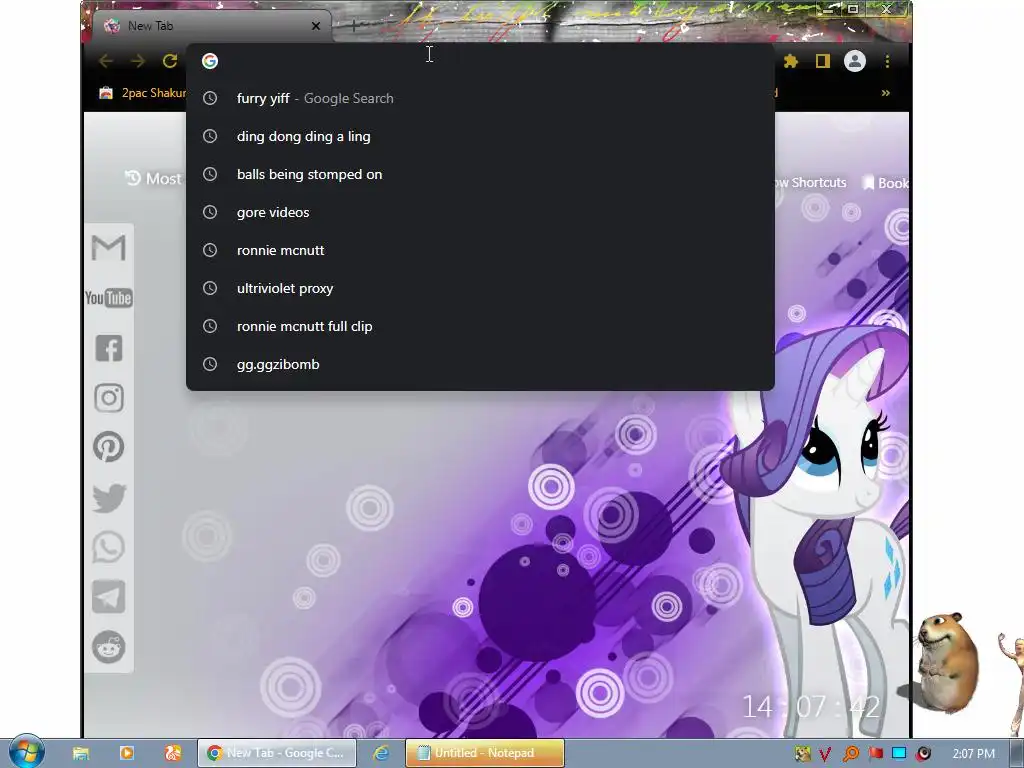Open Bookmarks on the new tab page
Screen dimensions: 1024x768
[x=886, y=183]
